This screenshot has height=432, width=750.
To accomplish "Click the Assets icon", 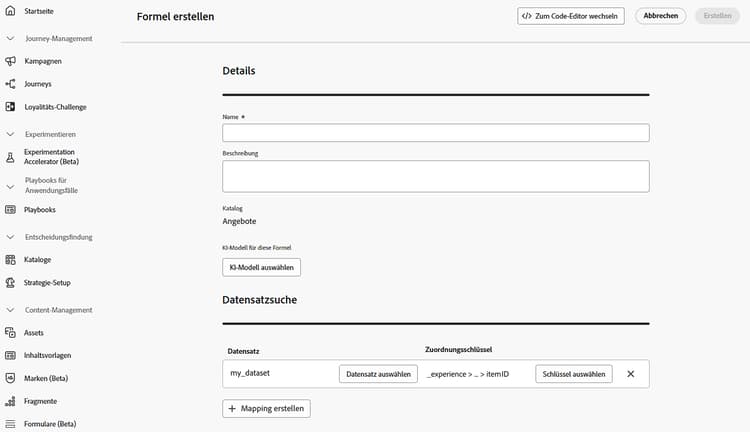I will click(10, 332).
